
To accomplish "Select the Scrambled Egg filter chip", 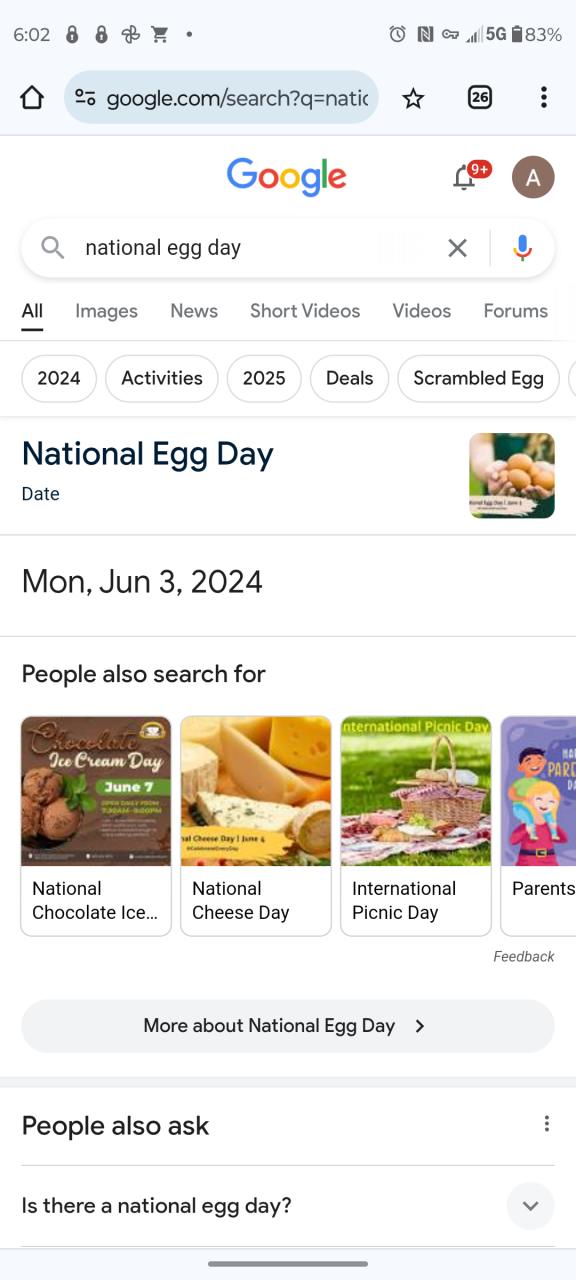I will (x=478, y=379).
